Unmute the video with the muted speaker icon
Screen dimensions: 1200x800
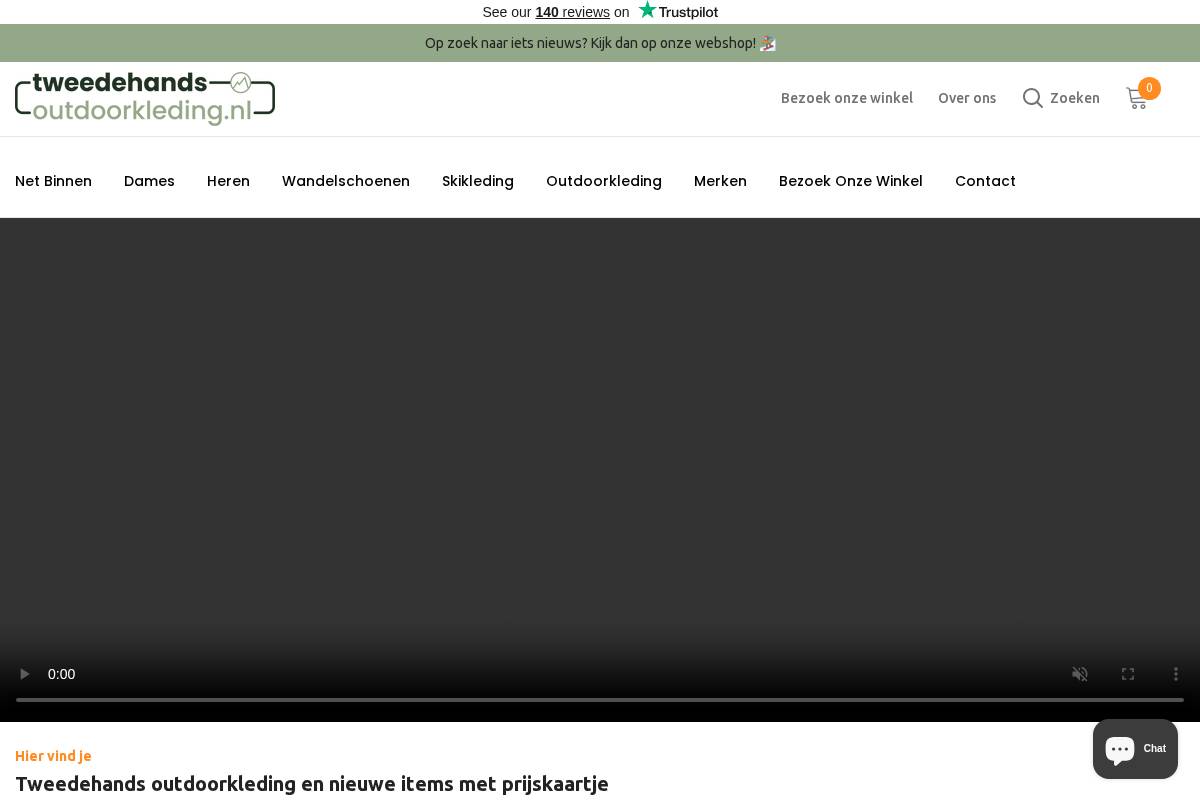point(1080,674)
